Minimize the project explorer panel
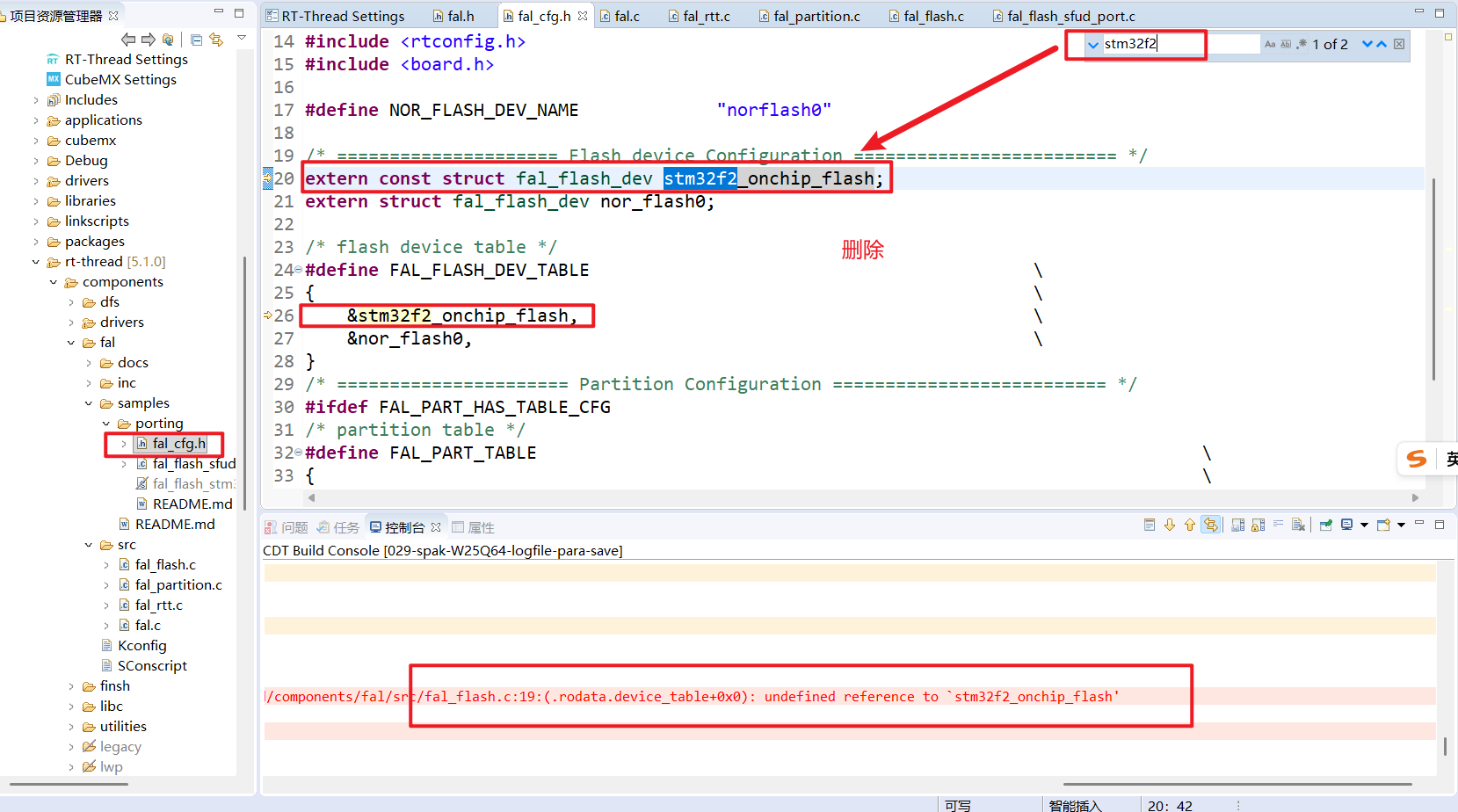This screenshot has height=812, width=1458. (219, 12)
